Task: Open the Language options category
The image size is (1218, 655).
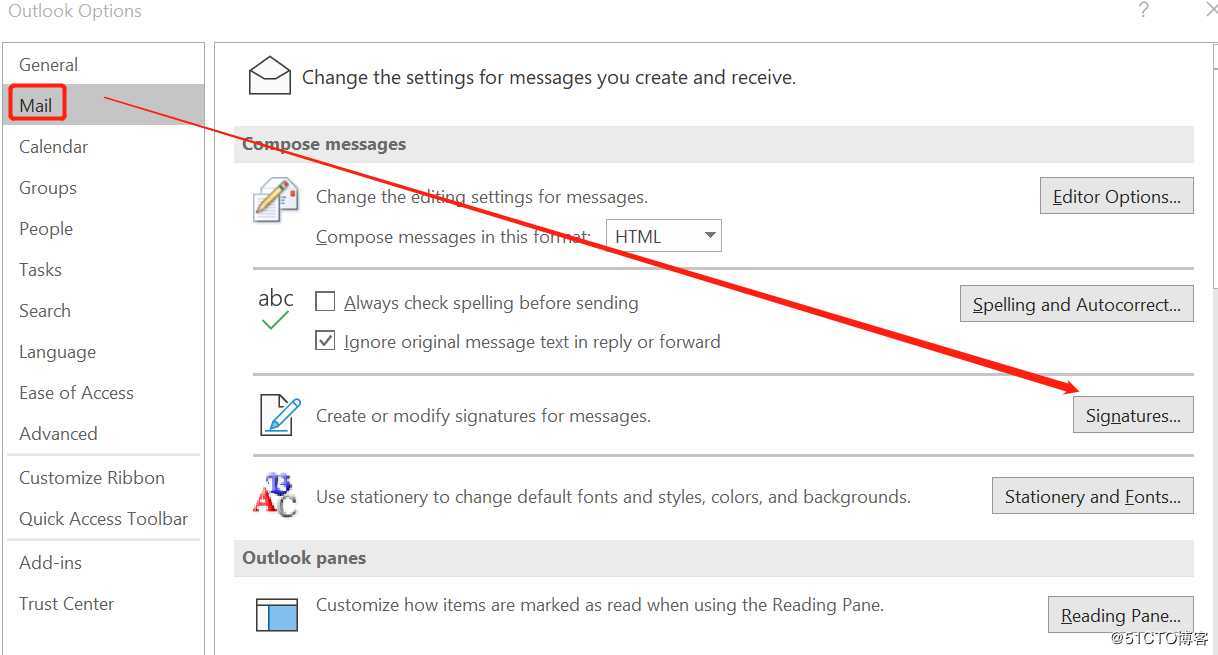Action: point(104,351)
